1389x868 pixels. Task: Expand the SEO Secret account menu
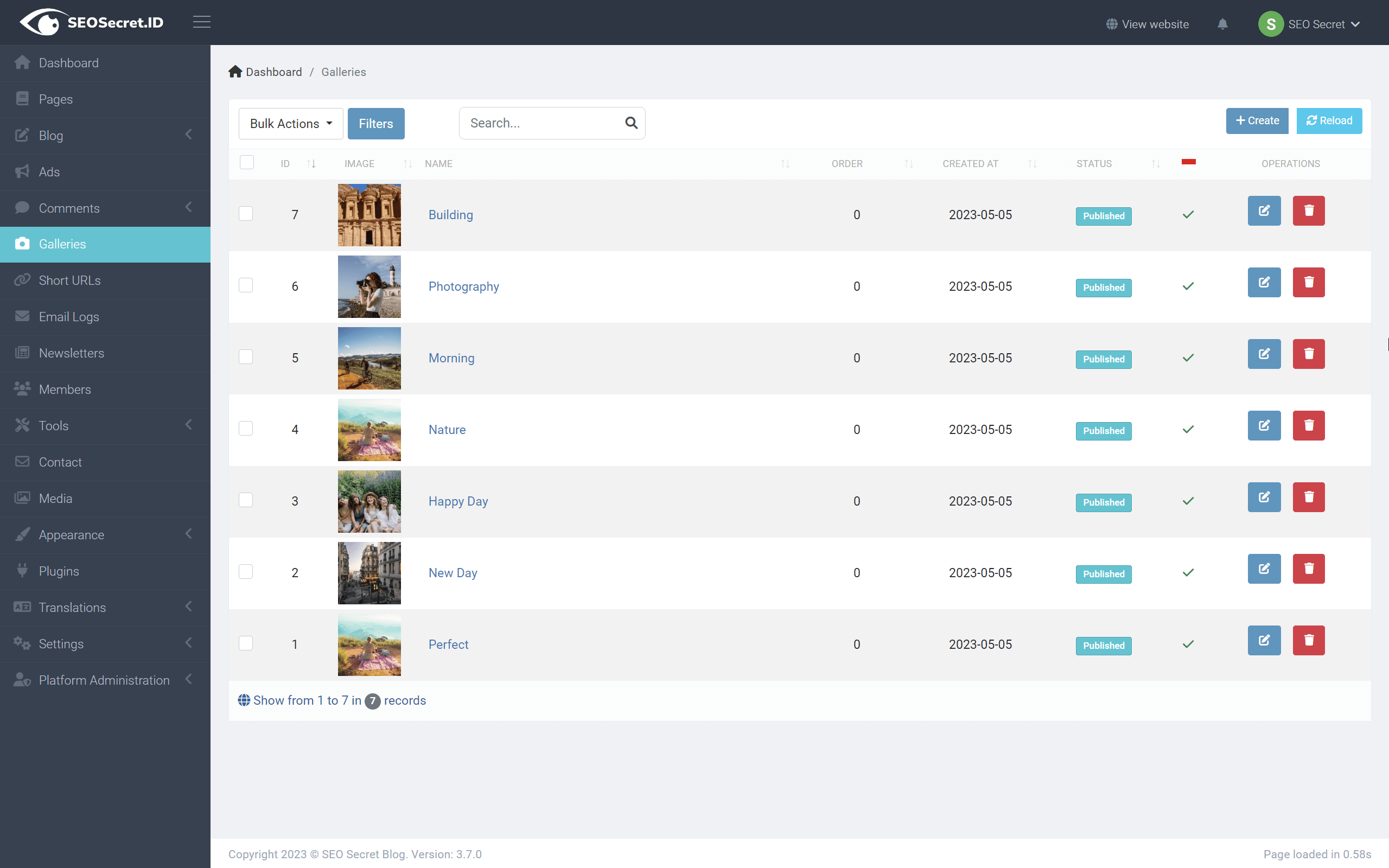click(1311, 23)
